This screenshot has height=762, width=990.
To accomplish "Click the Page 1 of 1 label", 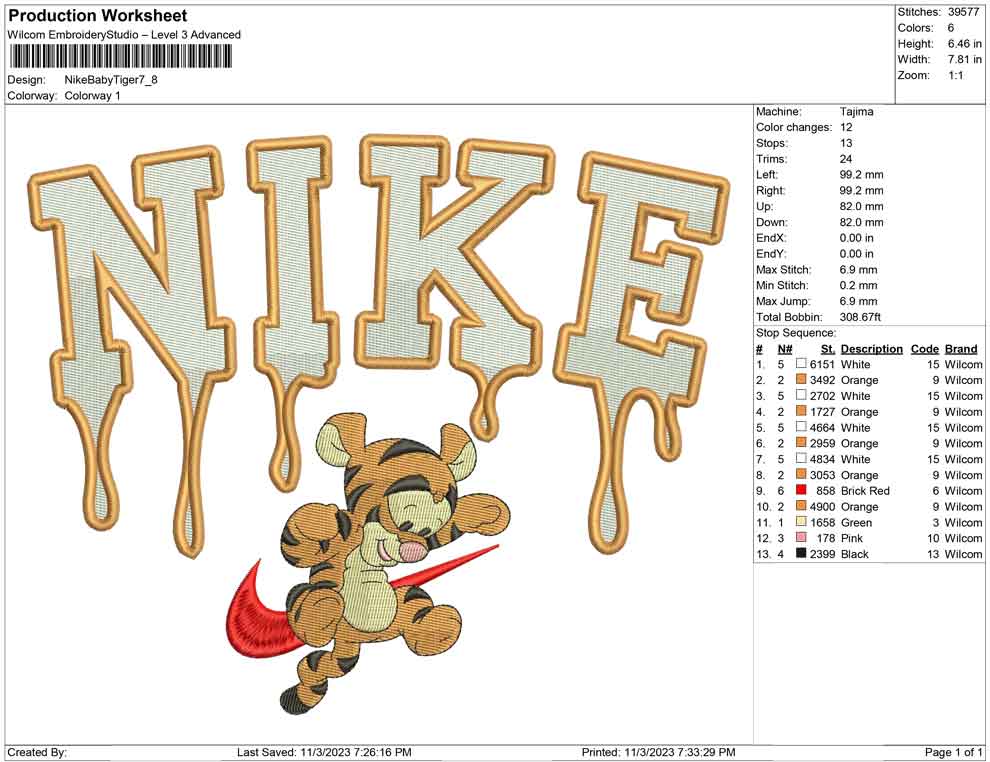I will tap(953, 752).
